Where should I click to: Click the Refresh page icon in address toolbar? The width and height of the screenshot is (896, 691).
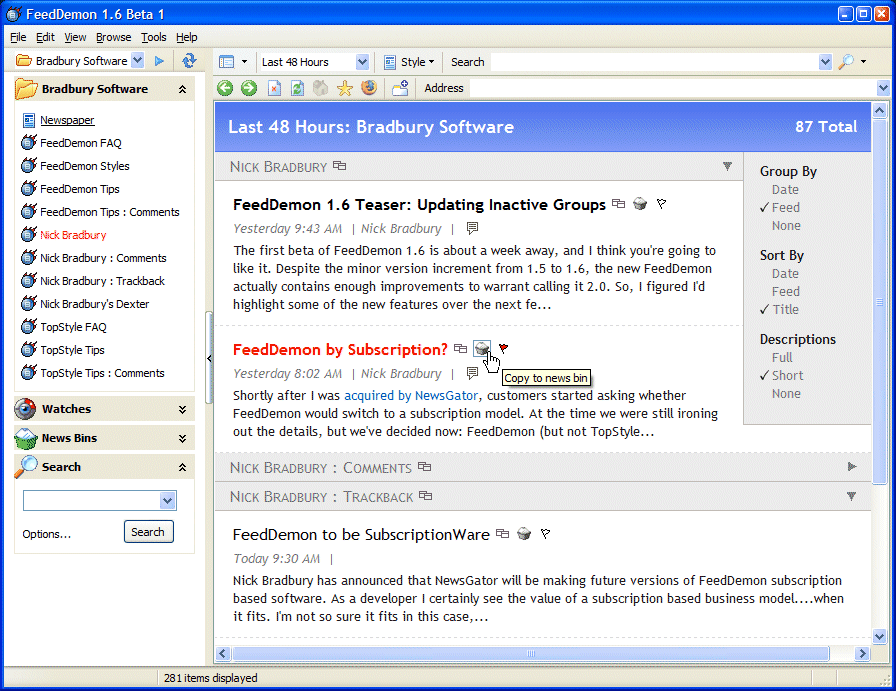pyautogui.click(x=297, y=88)
